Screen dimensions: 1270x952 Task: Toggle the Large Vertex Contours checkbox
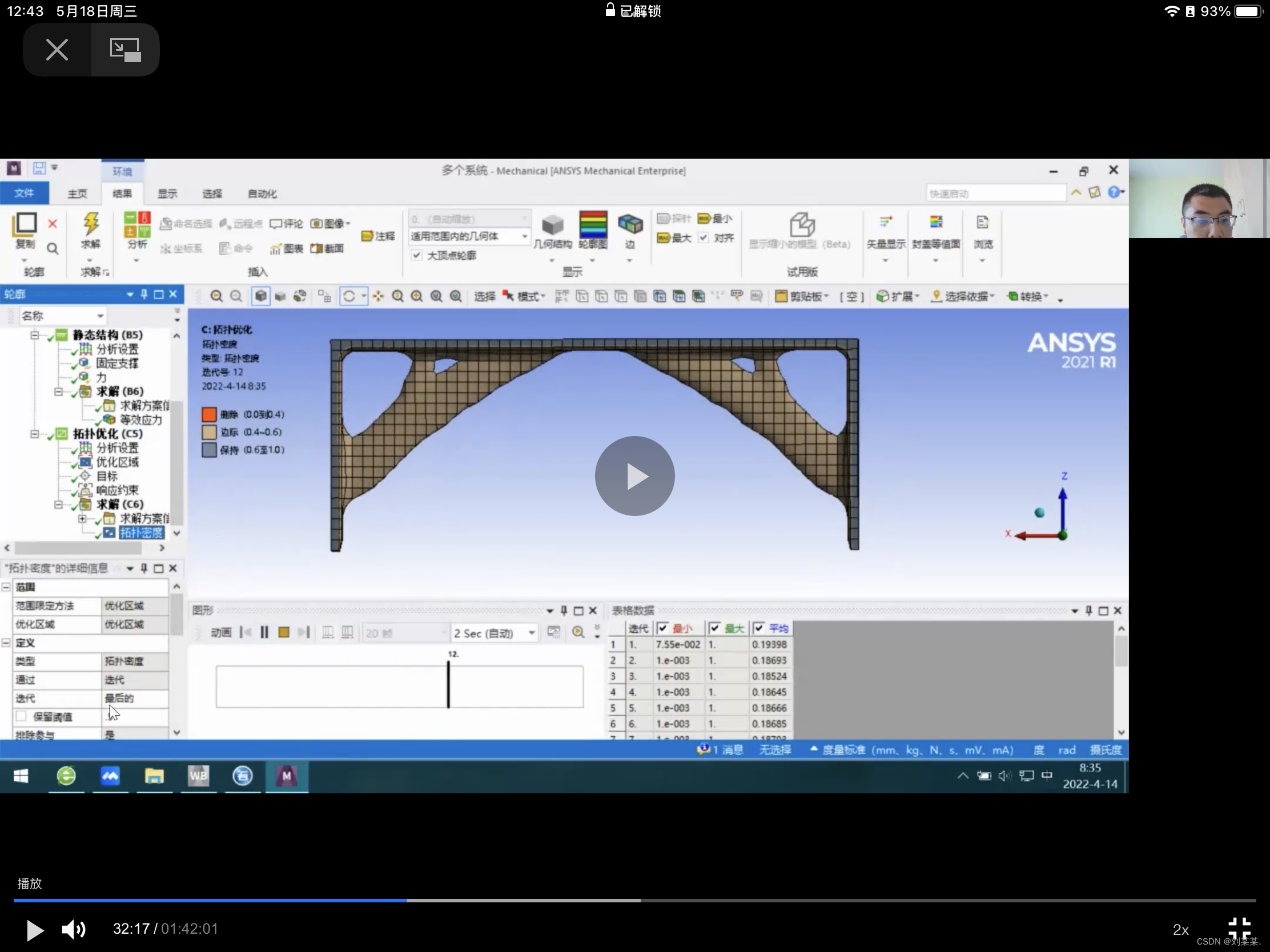(x=417, y=255)
